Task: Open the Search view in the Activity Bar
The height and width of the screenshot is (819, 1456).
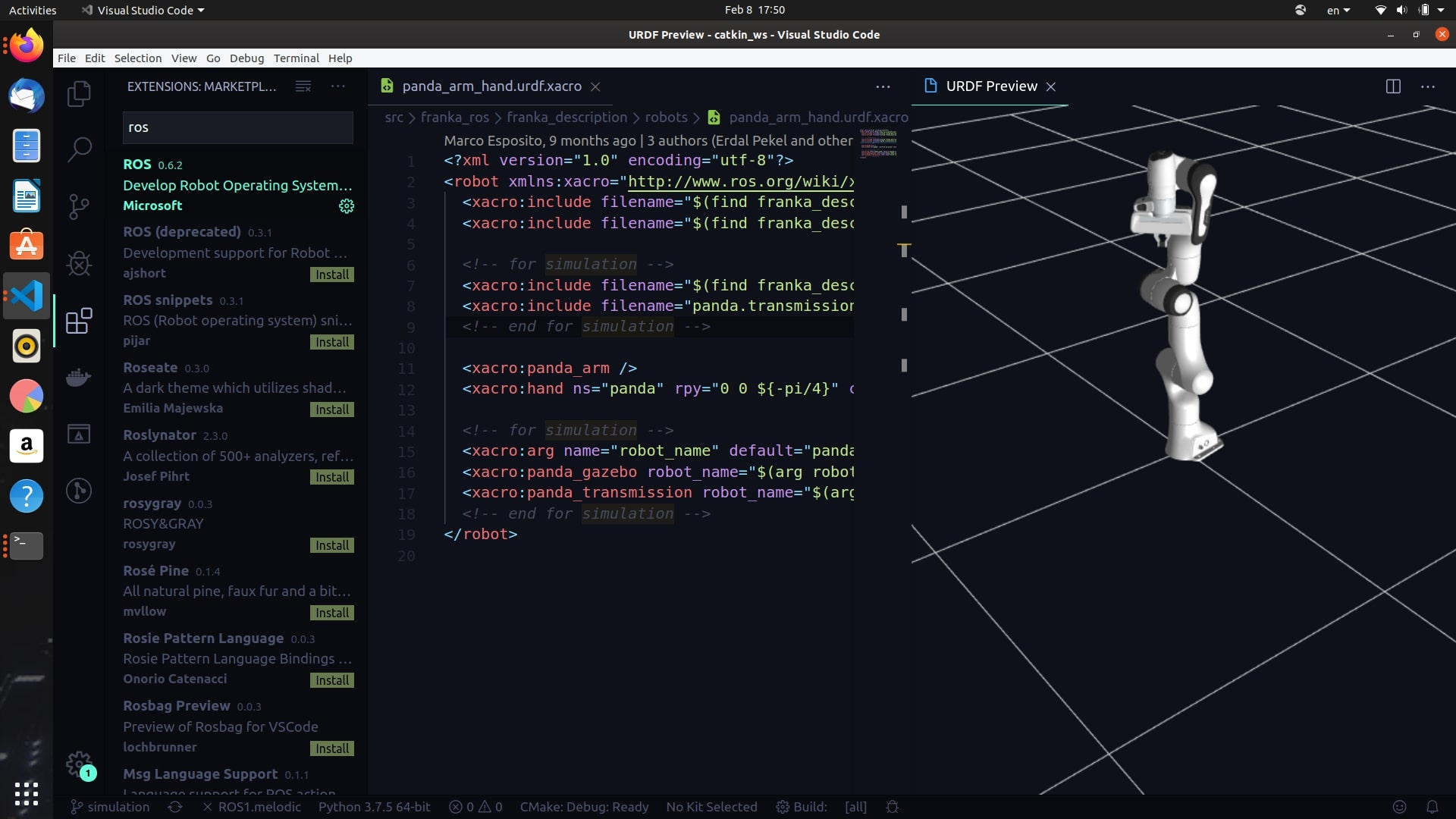Action: pyautogui.click(x=79, y=149)
